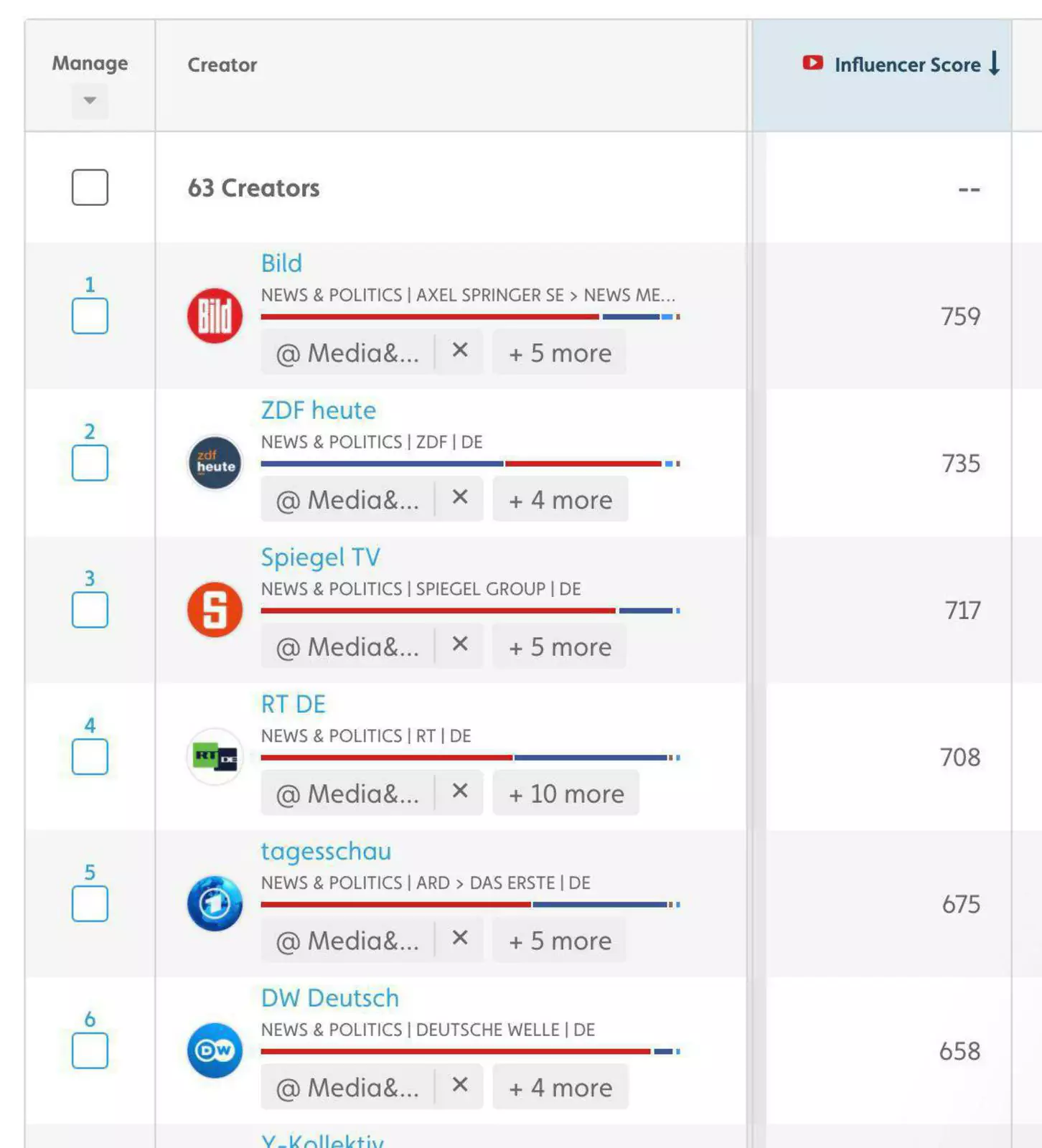Expand RT DE's "+ 10 more" tags

point(565,794)
